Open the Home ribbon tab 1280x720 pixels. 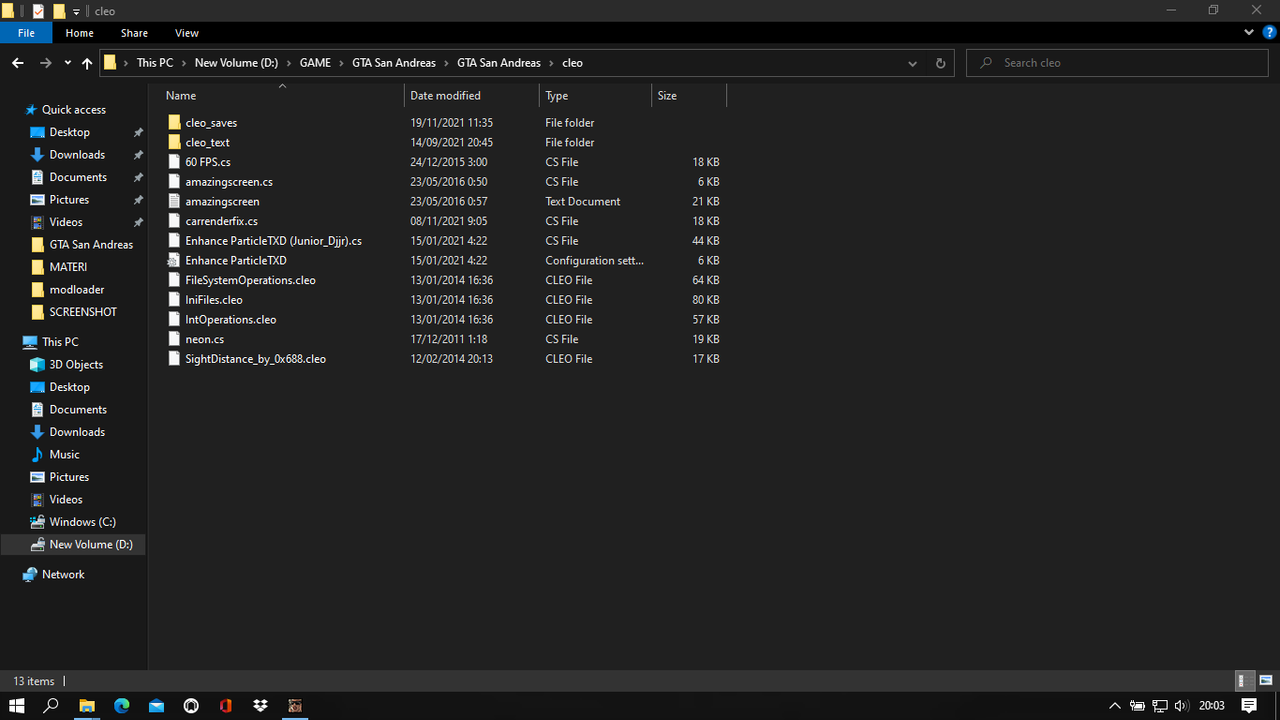[x=80, y=33]
